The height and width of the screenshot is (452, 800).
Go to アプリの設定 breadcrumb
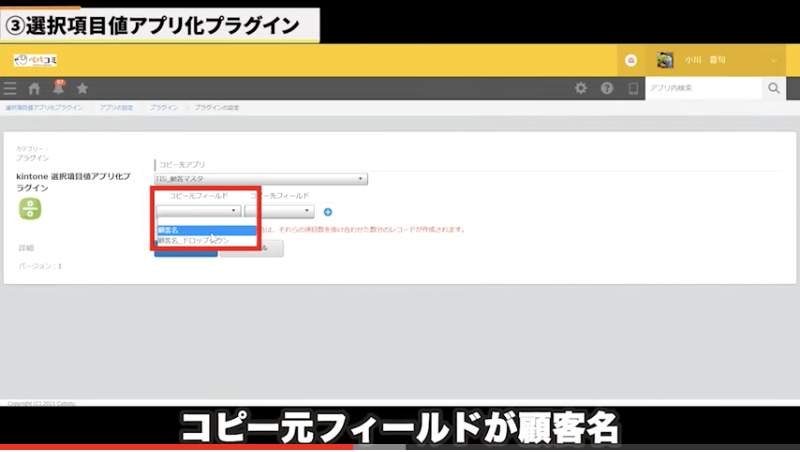118,106
